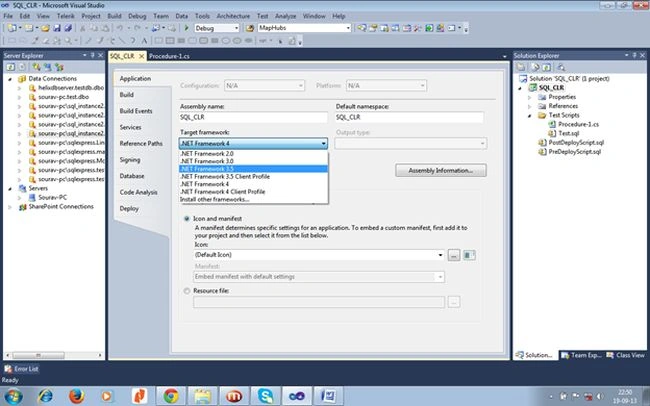This screenshot has width=650, height=406.
Task: Open Skype from the taskbar
Action: pos(265,396)
